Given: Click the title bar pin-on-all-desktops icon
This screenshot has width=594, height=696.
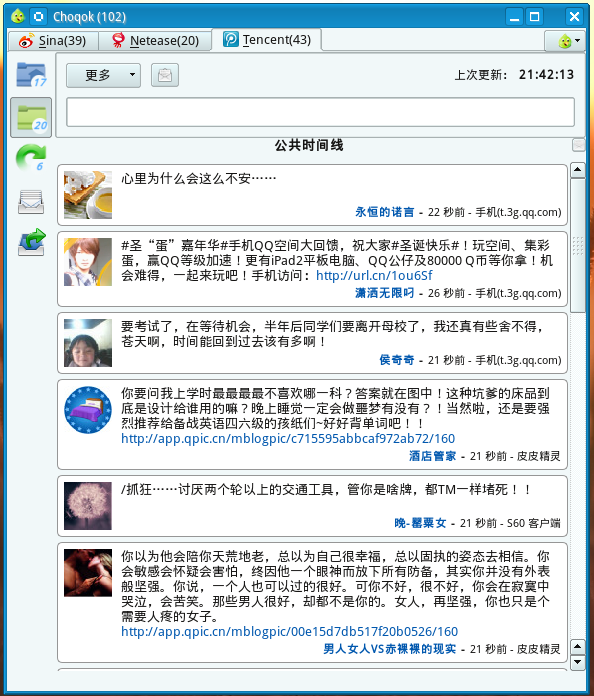Looking at the screenshot, I should pyautogui.click(x=39, y=16).
